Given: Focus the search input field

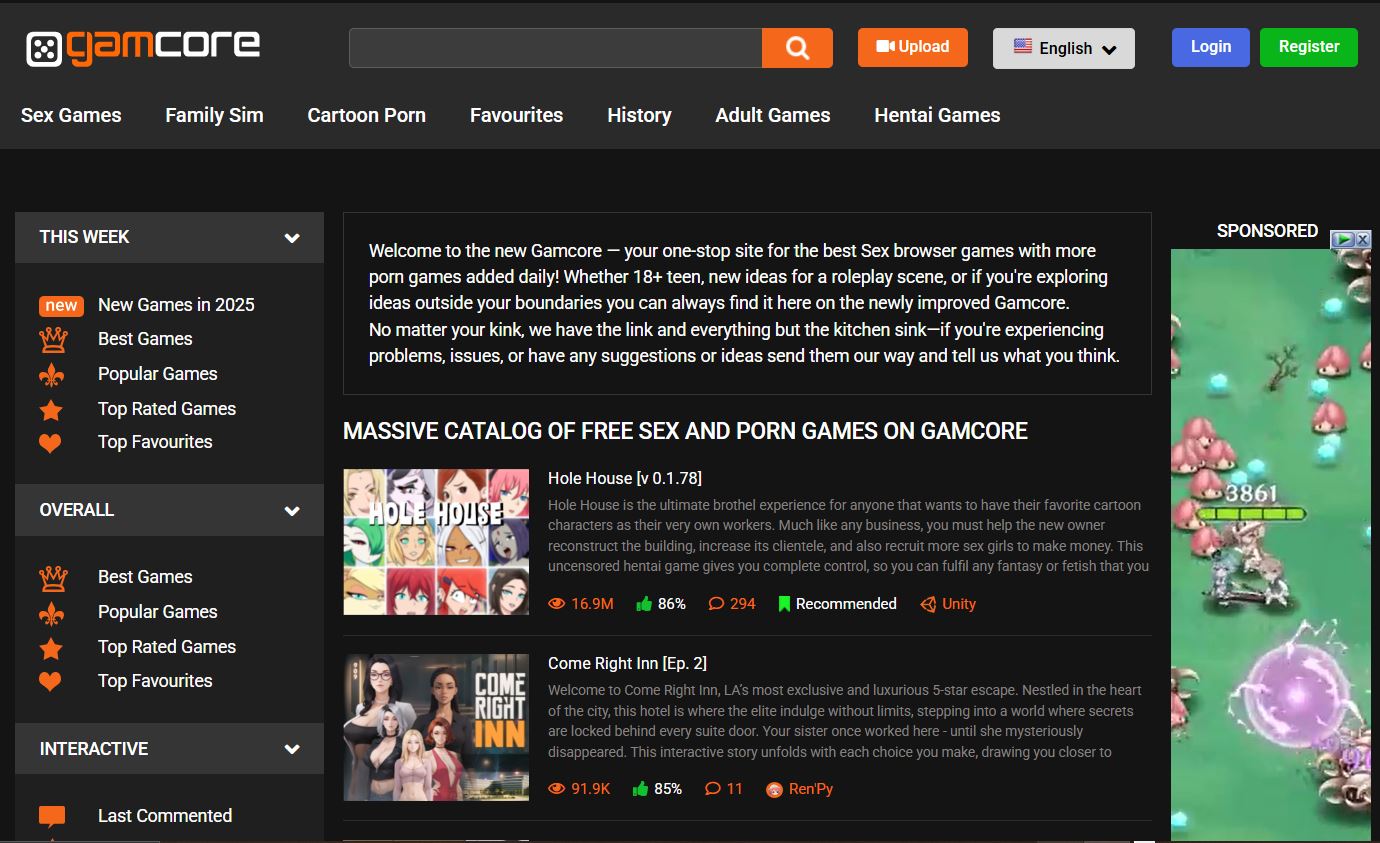Looking at the screenshot, I should coord(555,48).
